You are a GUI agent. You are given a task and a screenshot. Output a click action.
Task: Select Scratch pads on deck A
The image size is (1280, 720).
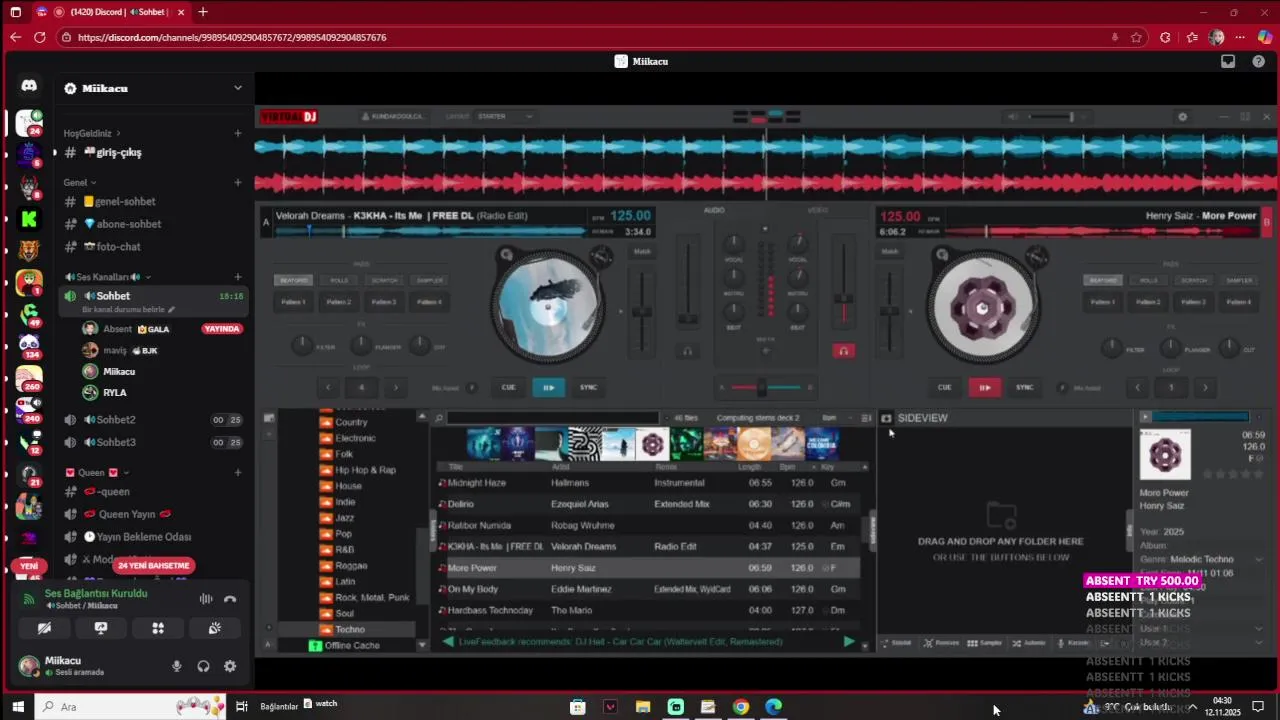coord(384,280)
